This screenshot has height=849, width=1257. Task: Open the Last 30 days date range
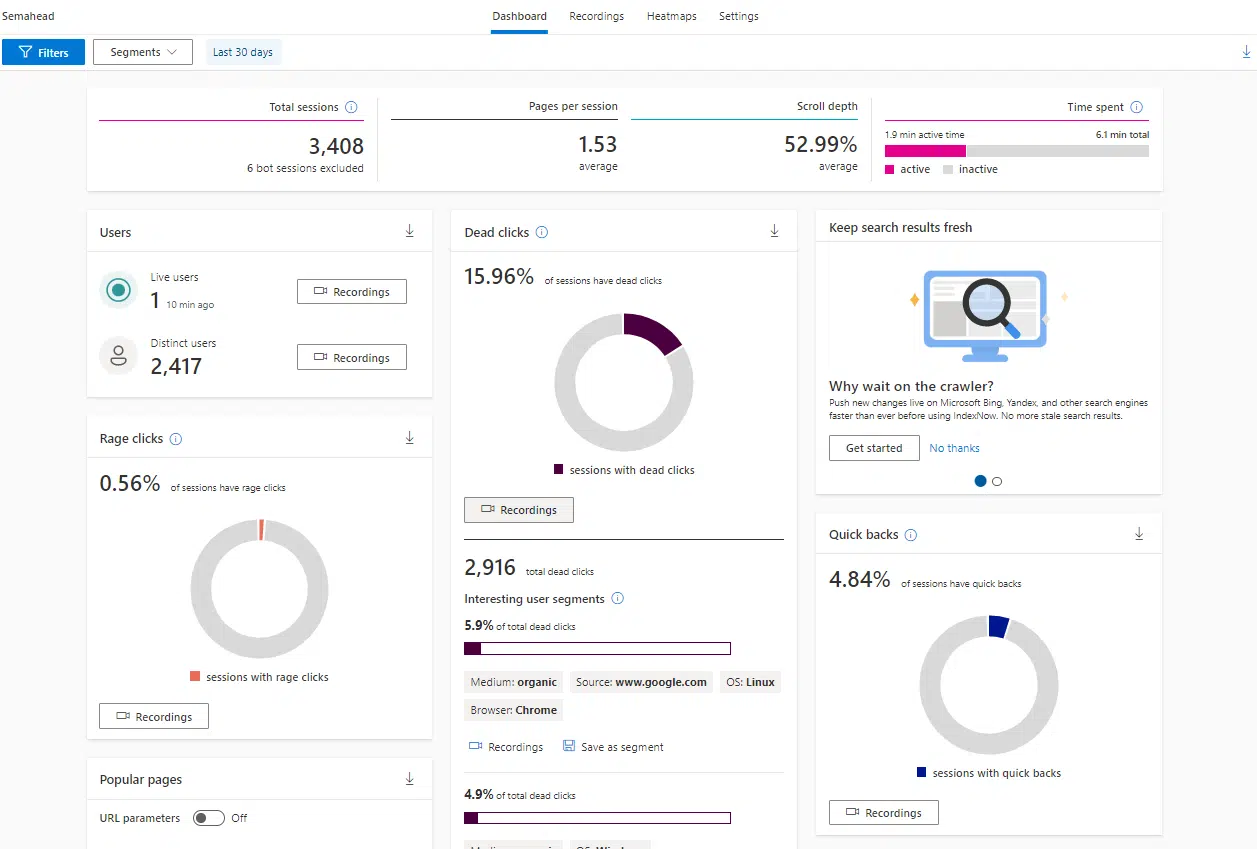coord(243,52)
